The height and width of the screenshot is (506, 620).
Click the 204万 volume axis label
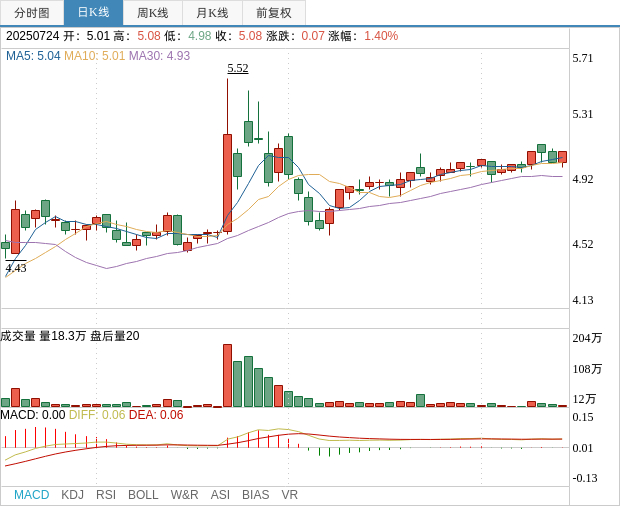587,338
